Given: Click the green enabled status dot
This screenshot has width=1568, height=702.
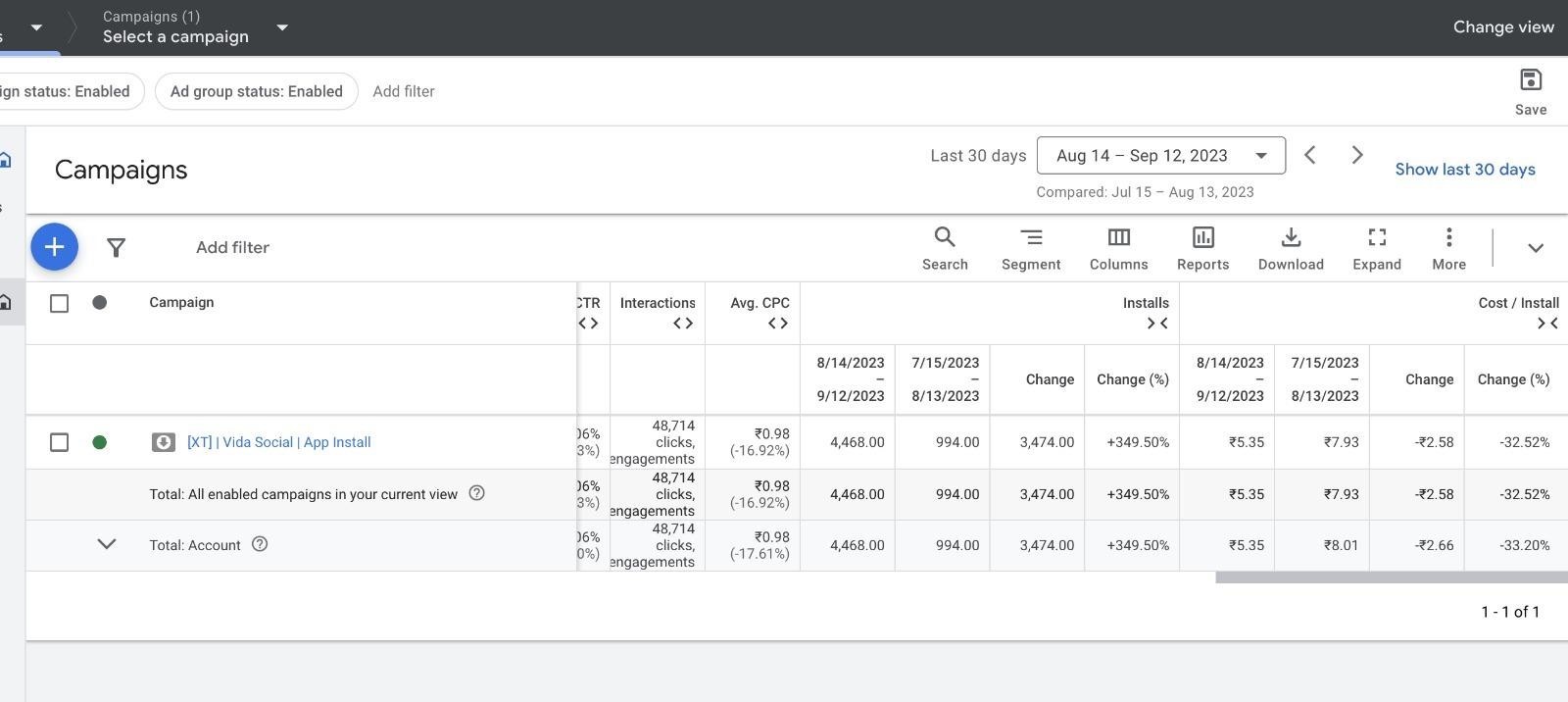Looking at the screenshot, I should click(99, 442).
